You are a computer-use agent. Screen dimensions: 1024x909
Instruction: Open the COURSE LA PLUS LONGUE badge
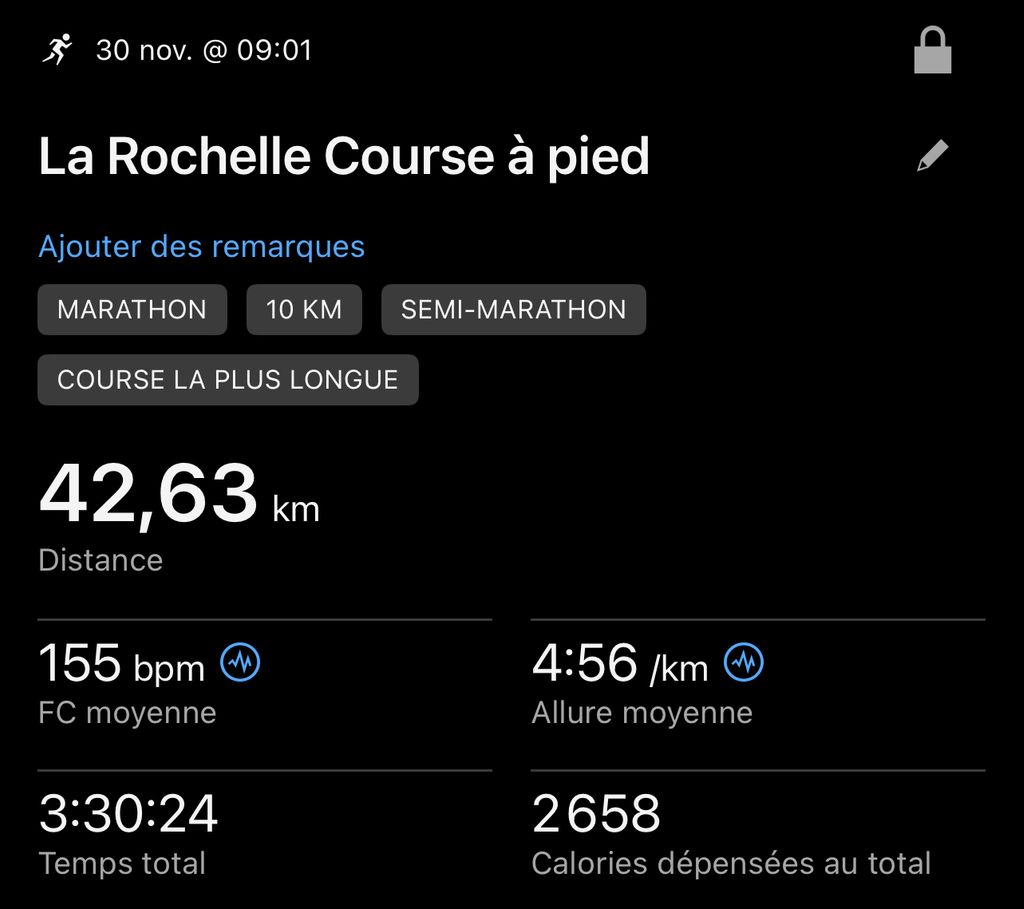[228, 380]
